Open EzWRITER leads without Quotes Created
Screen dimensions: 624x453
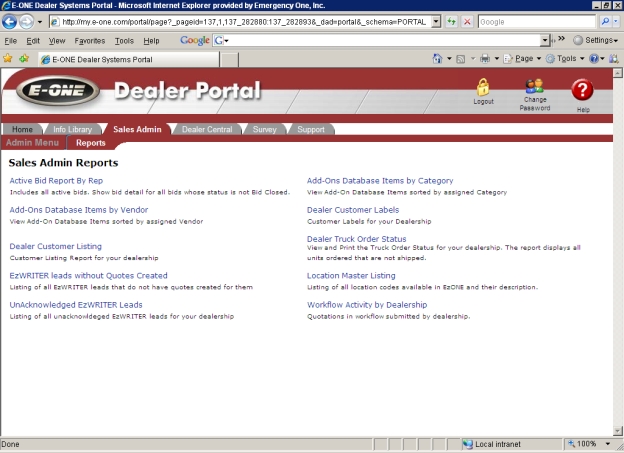coord(88,275)
